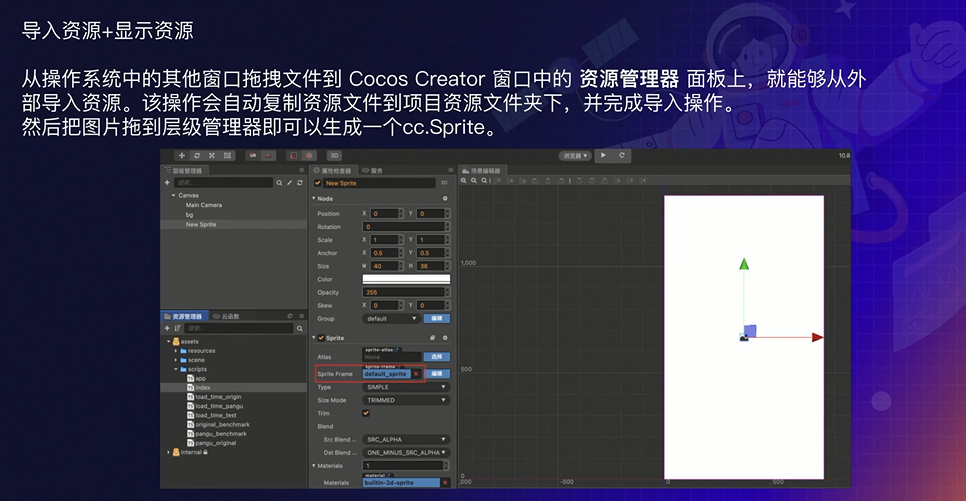Collapse the Node section in inspector
This screenshot has width=966, height=501.
click(x=314, y=198)
